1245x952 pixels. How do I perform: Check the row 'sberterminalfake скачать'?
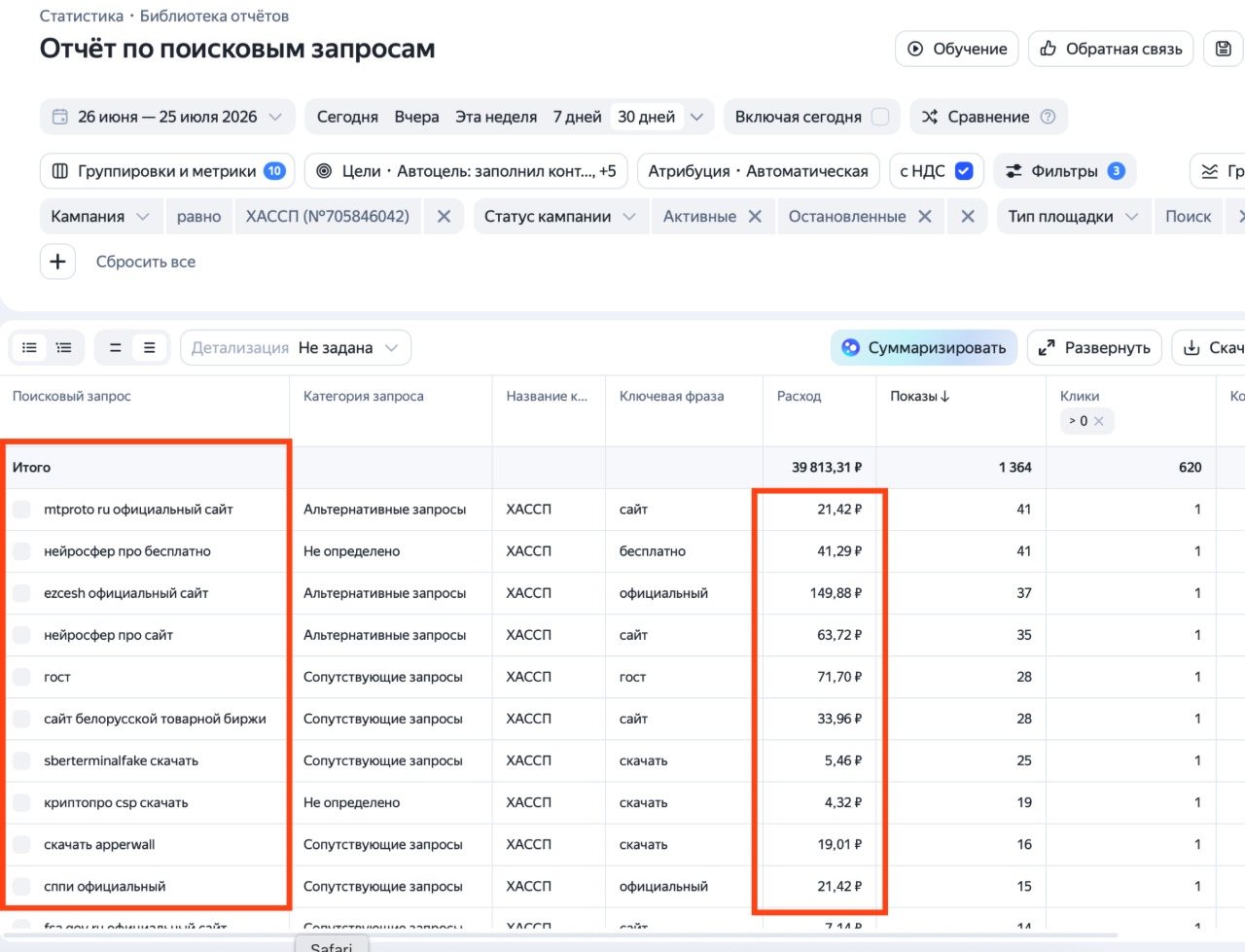21,760
